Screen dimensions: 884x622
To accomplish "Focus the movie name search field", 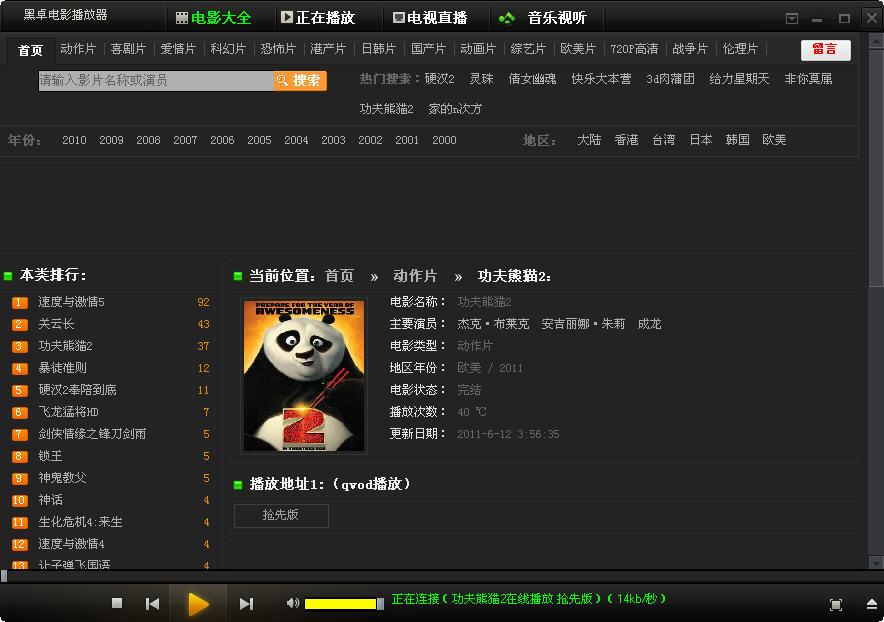I will click(x=156, y=81).
